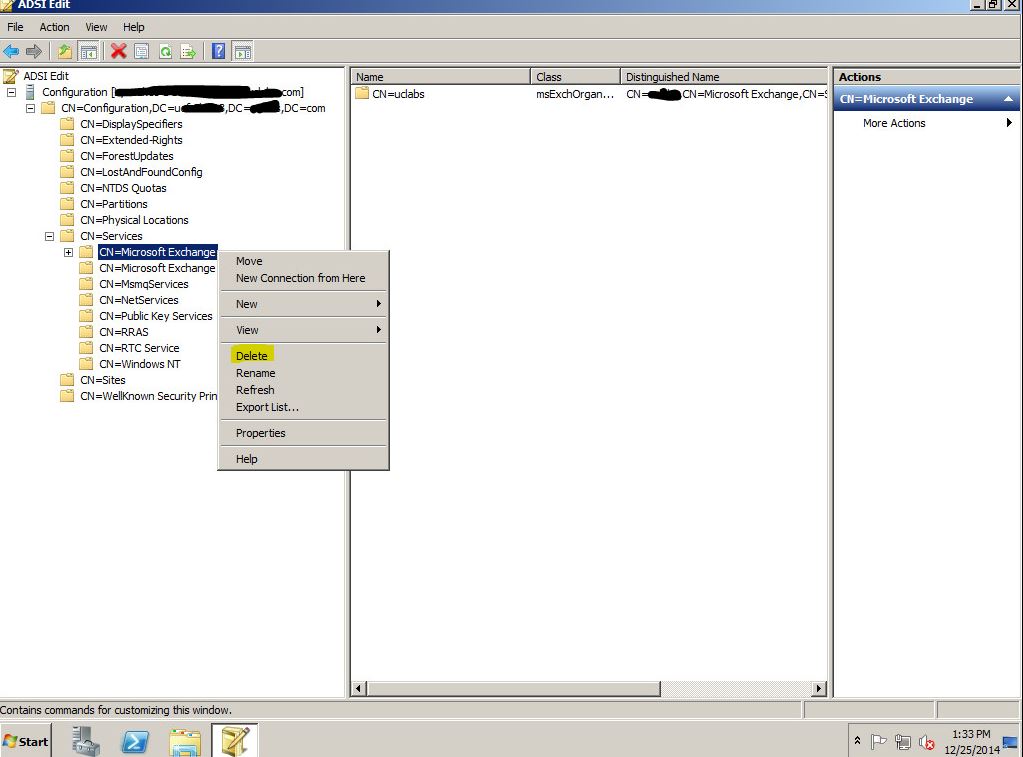Click the horizontal scrollbar thumb

click(x=513, y=688)
